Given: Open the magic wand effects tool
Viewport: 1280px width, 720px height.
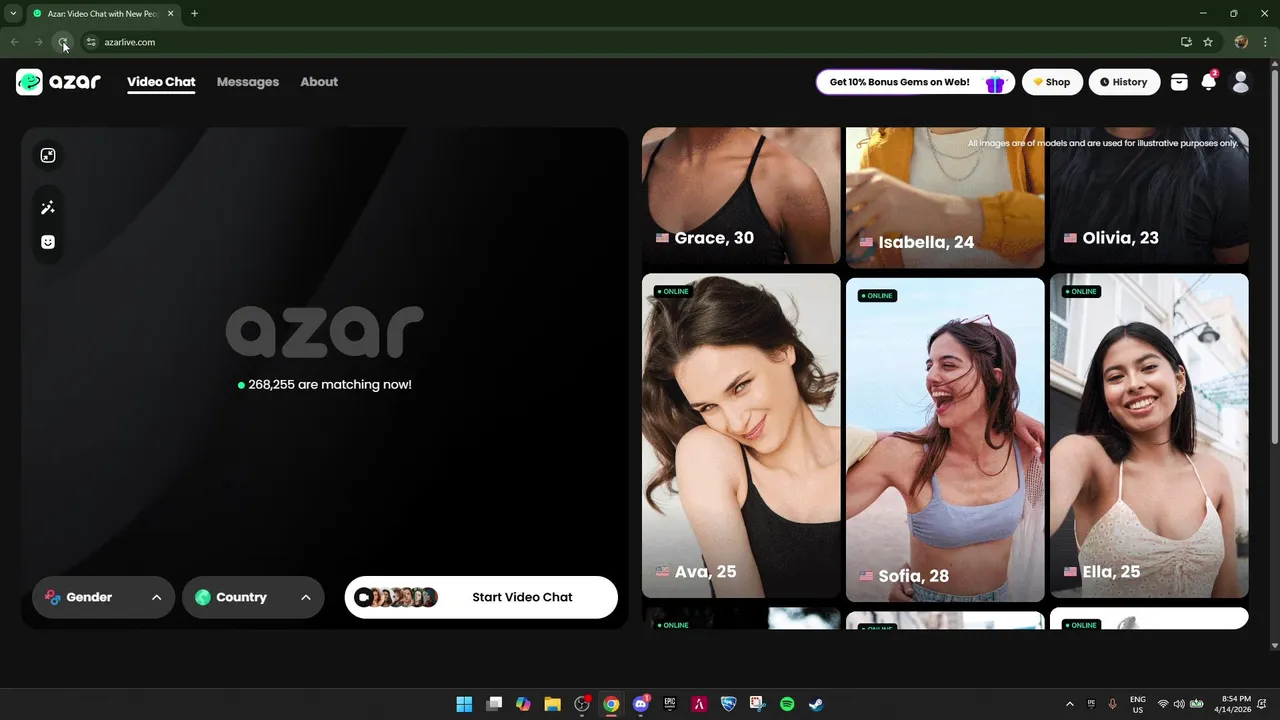Looking at the screenshot, I should [47, 208].
